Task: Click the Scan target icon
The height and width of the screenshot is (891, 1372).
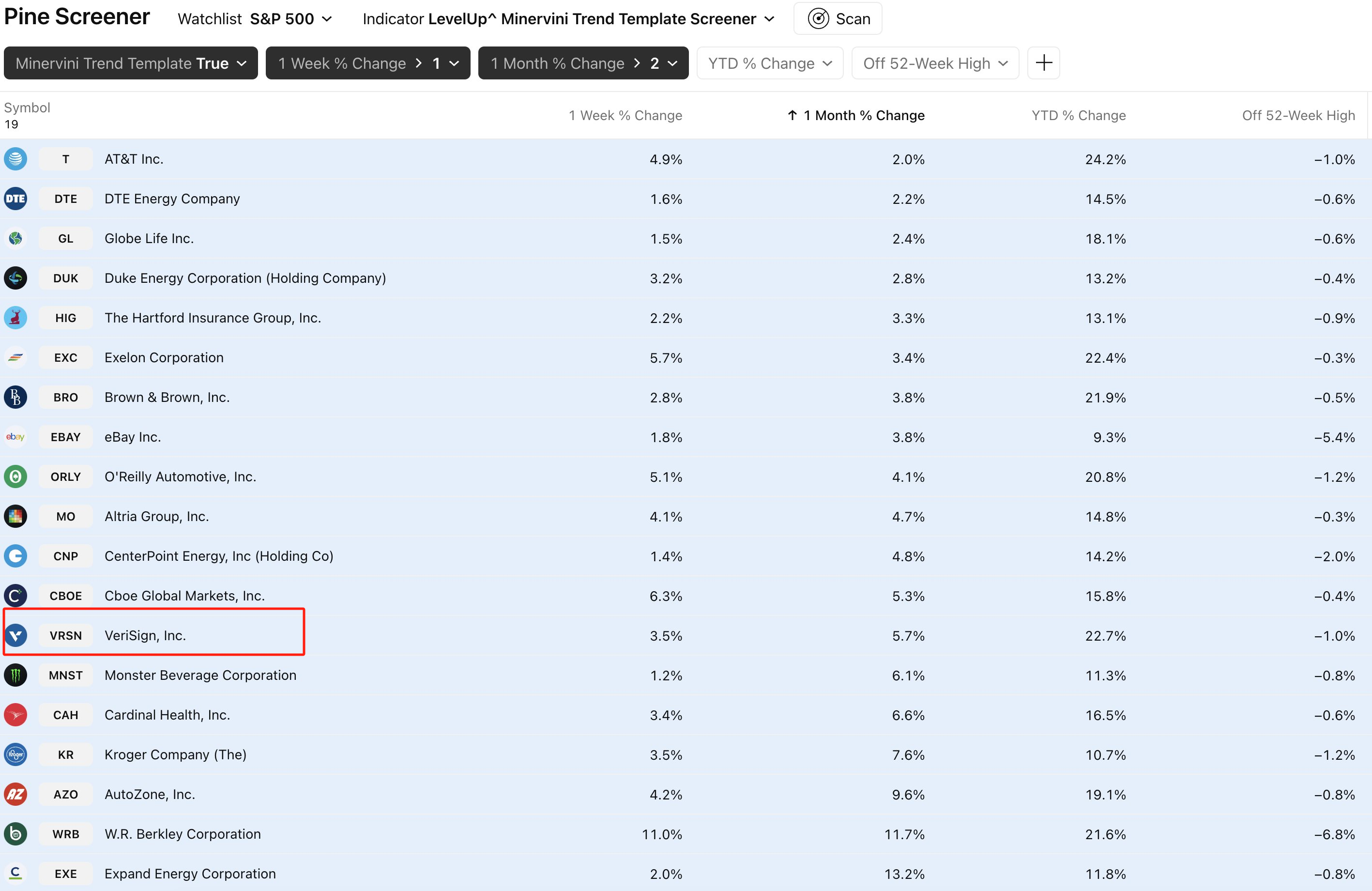Action: [818, 19]
